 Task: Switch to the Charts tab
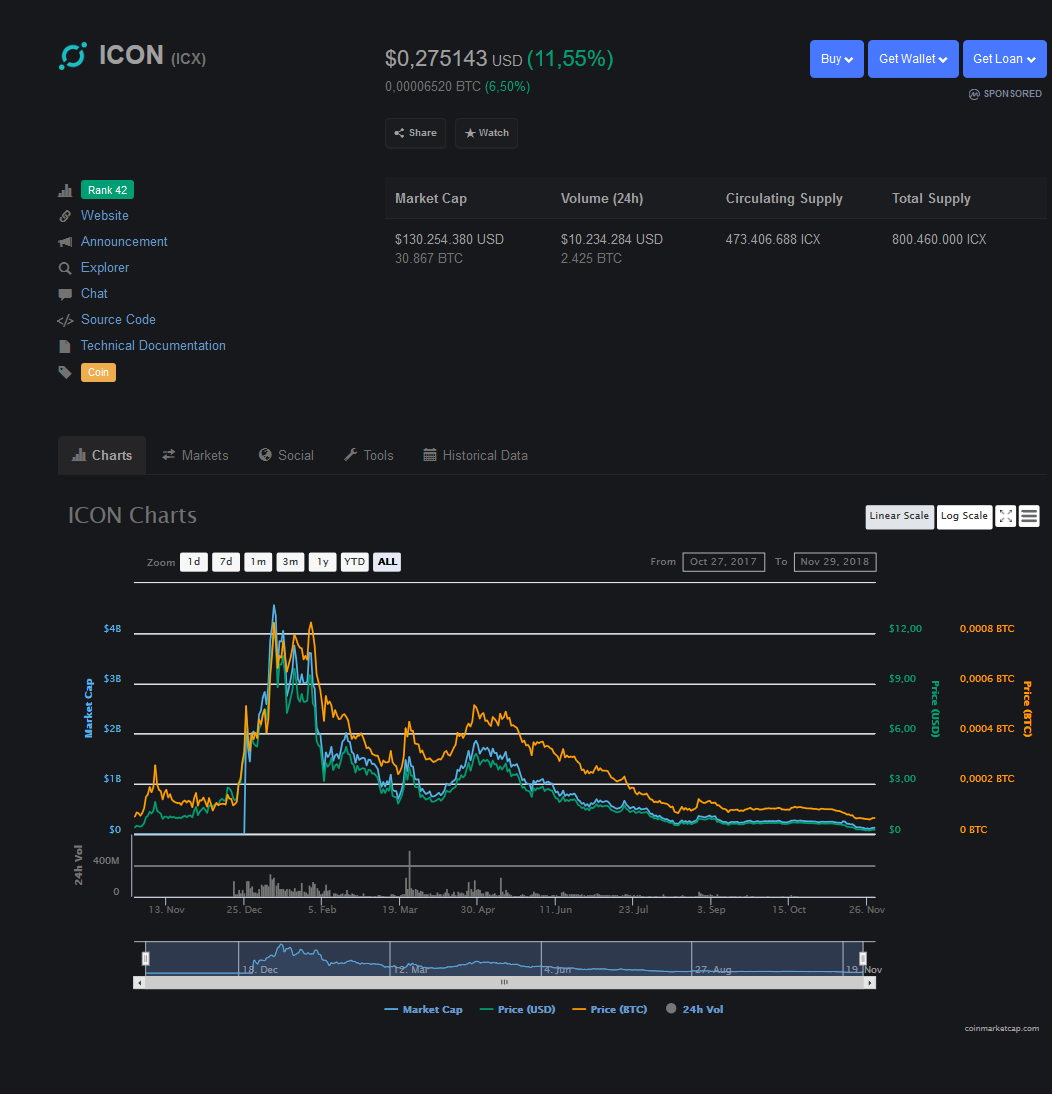coord(102,456)
